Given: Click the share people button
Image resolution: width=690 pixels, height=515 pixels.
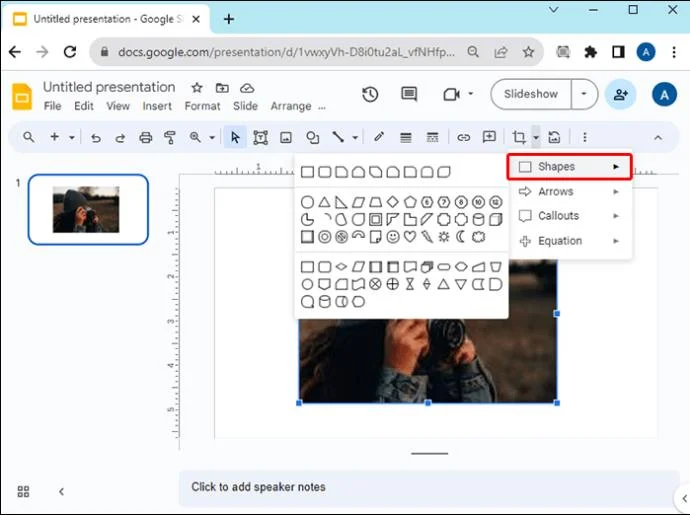Looking at the screenshot, I should point(621,94).
